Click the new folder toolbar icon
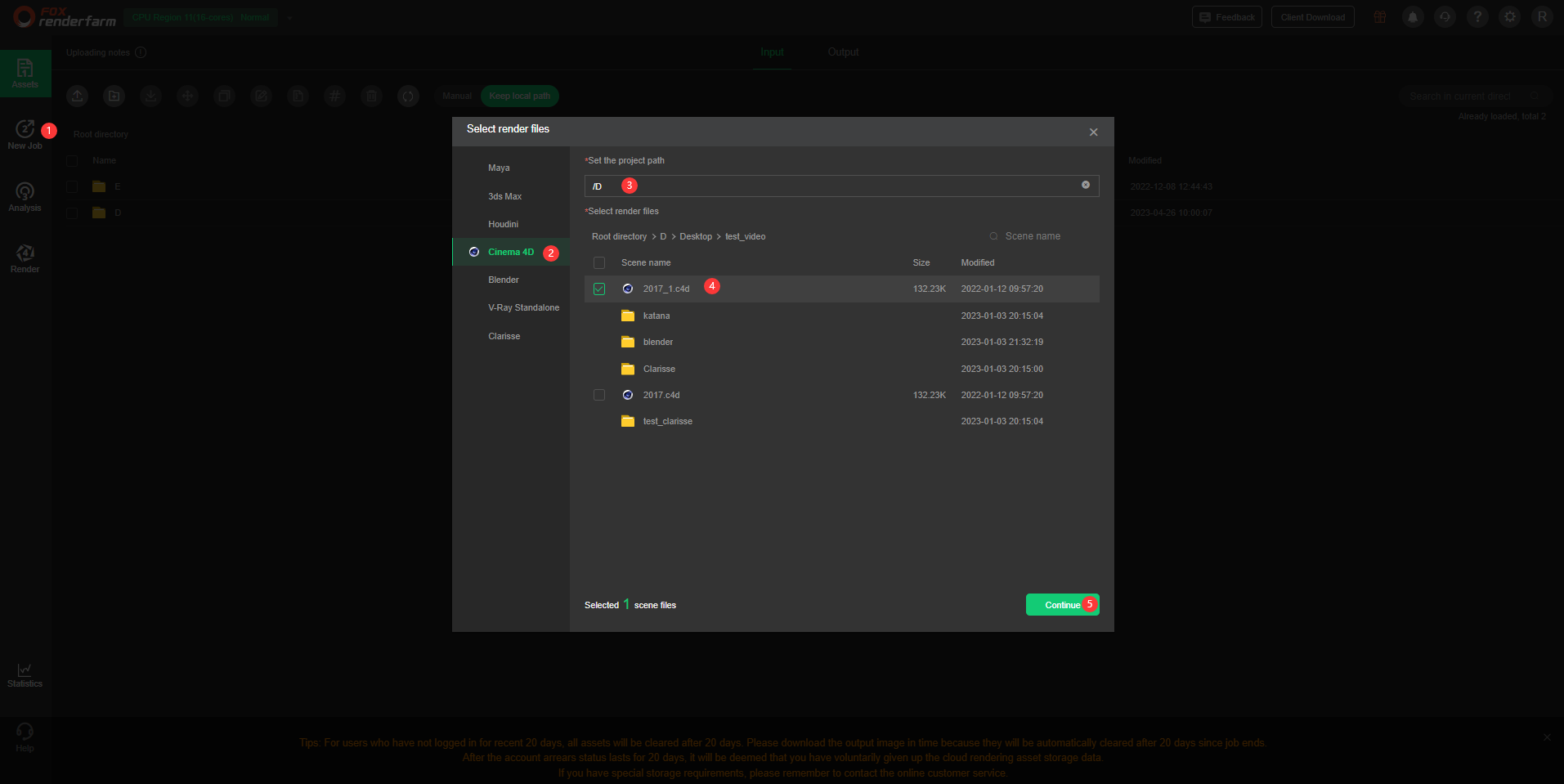This screenshot has width=1564, height=784. click(114, 96)
